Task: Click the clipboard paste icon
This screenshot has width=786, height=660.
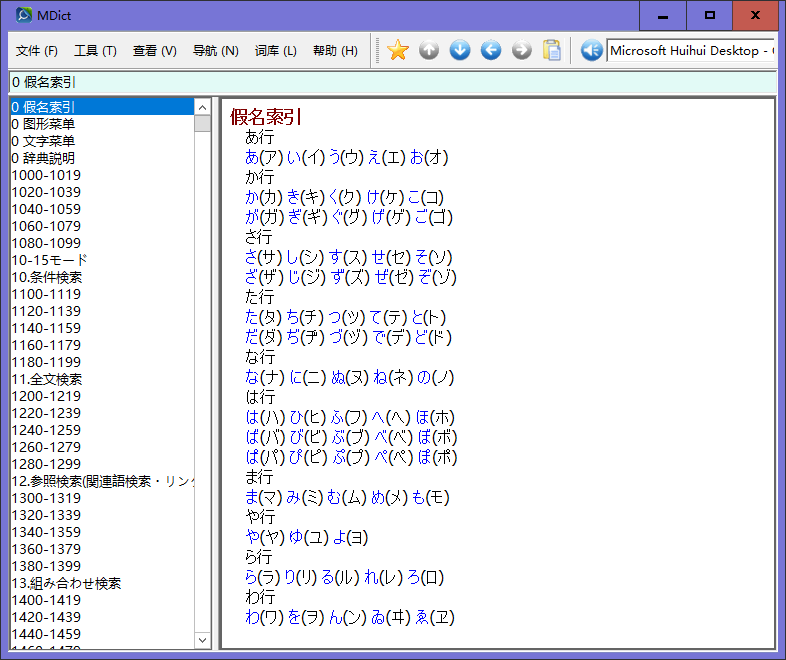Action: coord(552,50)
